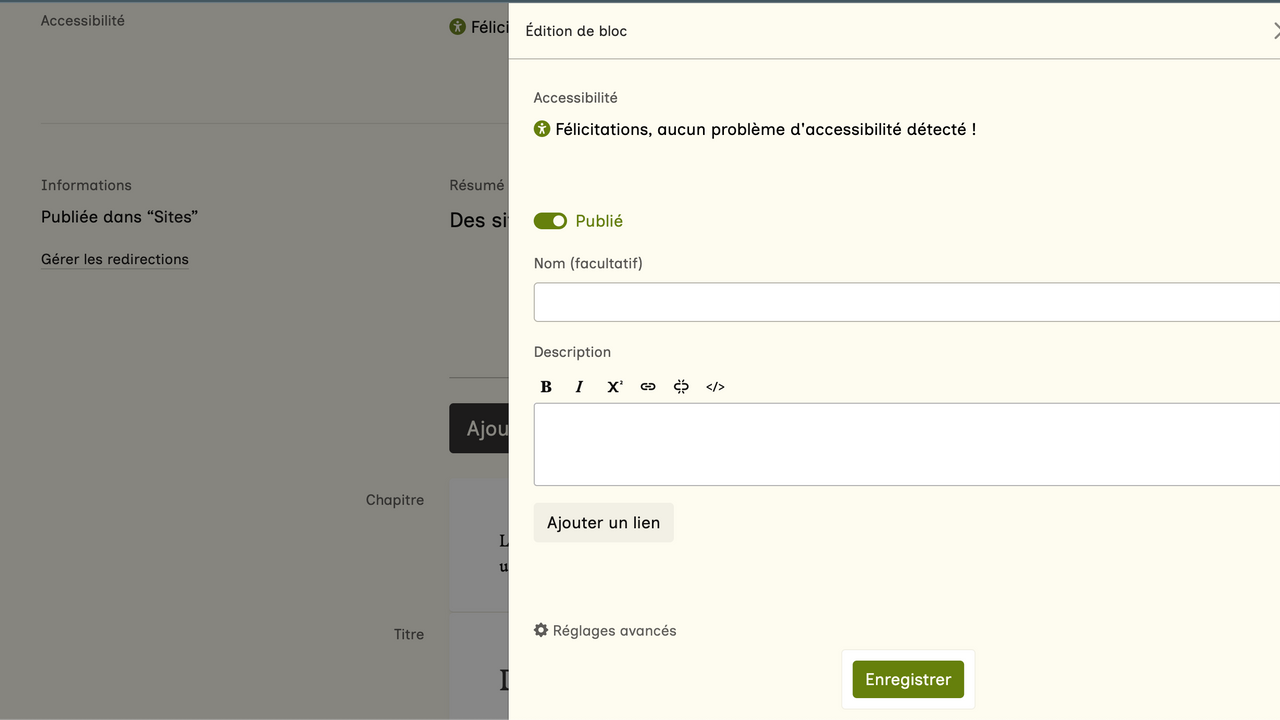This screenshot has height=720, width=1280.
Task: Click inside the Description text area
Action: click(906, 444)
